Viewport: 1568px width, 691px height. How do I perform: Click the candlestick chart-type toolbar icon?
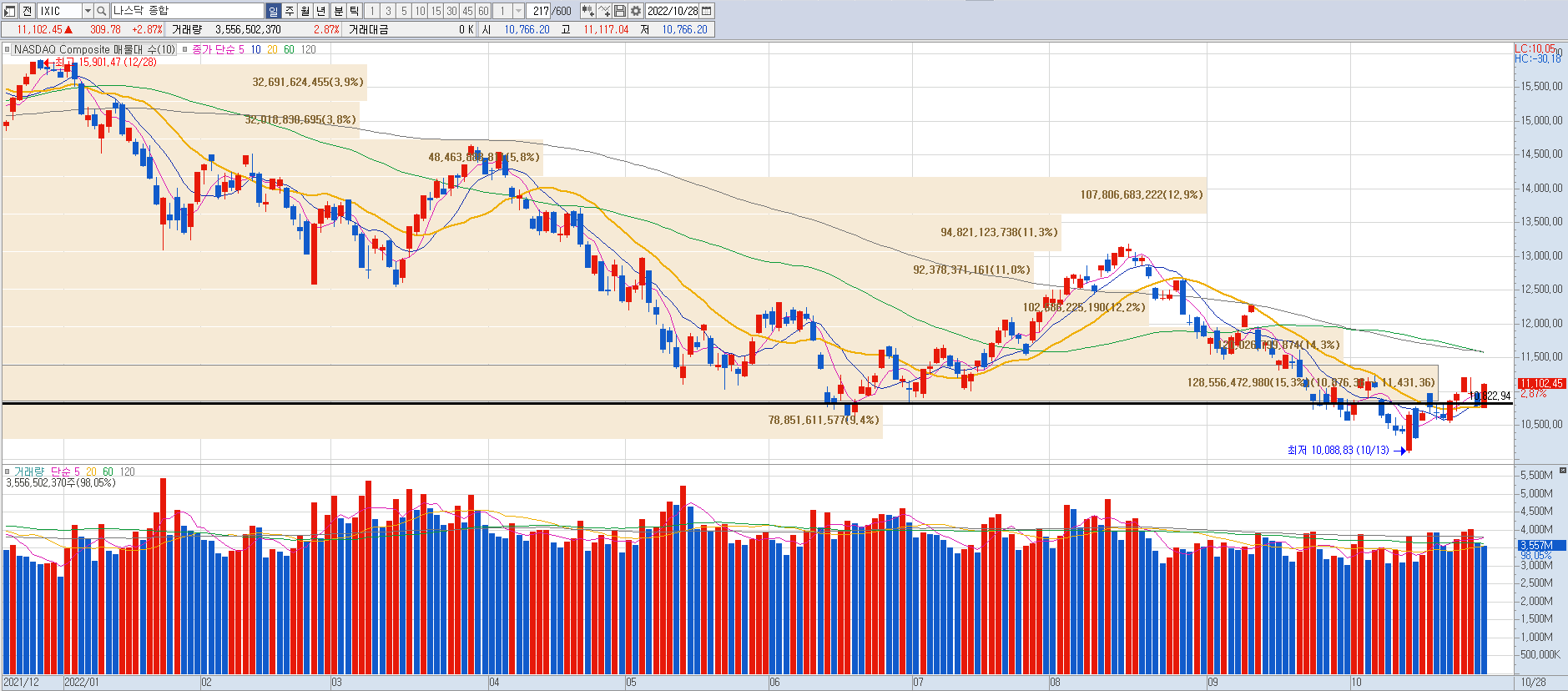[587, 11]
